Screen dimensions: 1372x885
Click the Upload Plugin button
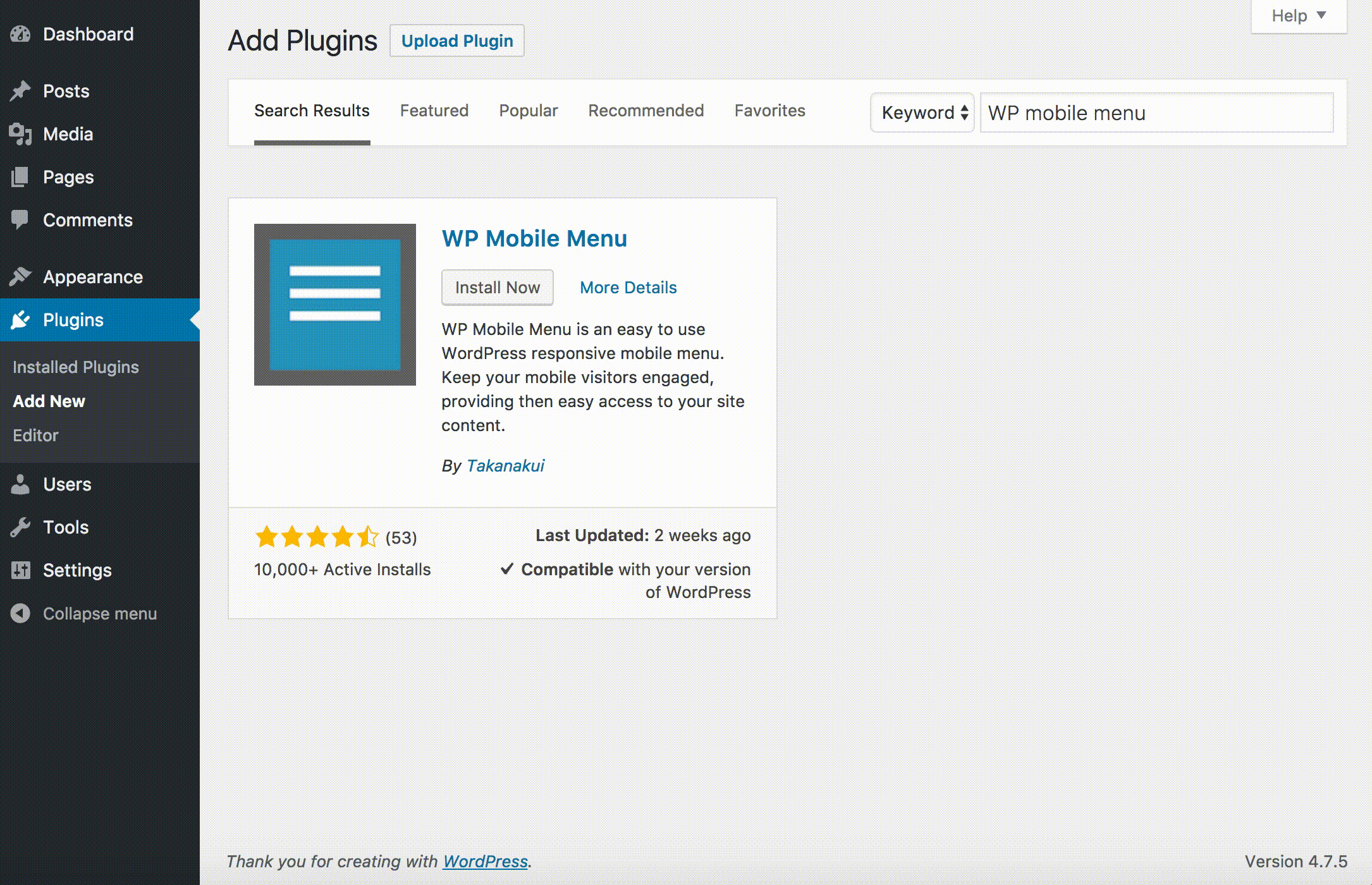(457, 41)
